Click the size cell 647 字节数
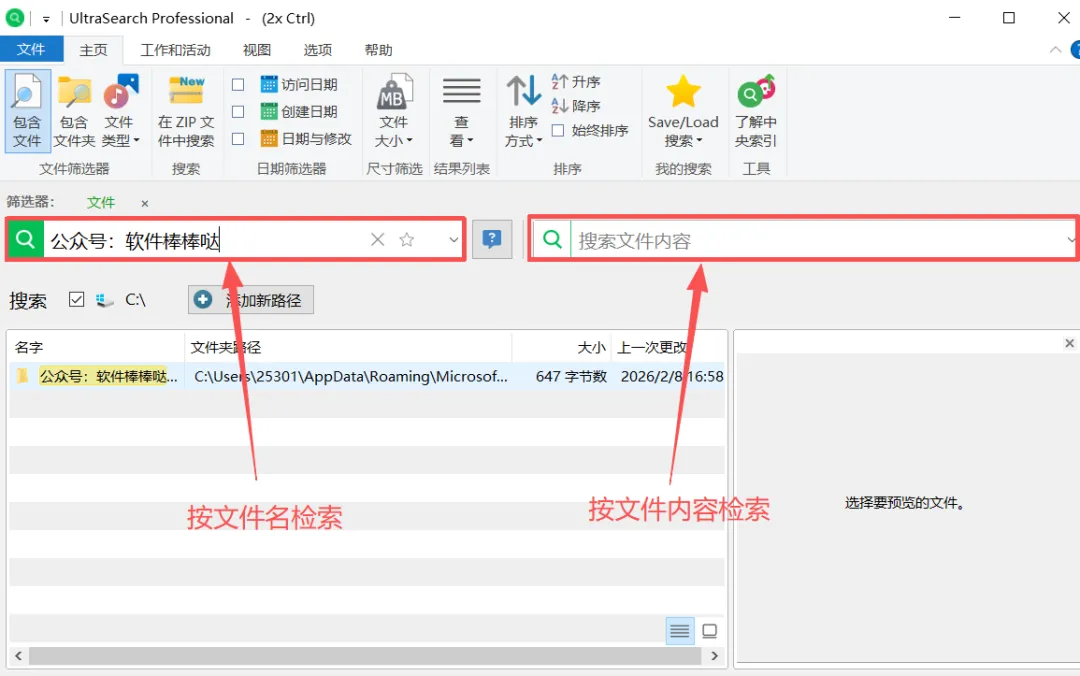The image size is (1080, 676). 571,376
